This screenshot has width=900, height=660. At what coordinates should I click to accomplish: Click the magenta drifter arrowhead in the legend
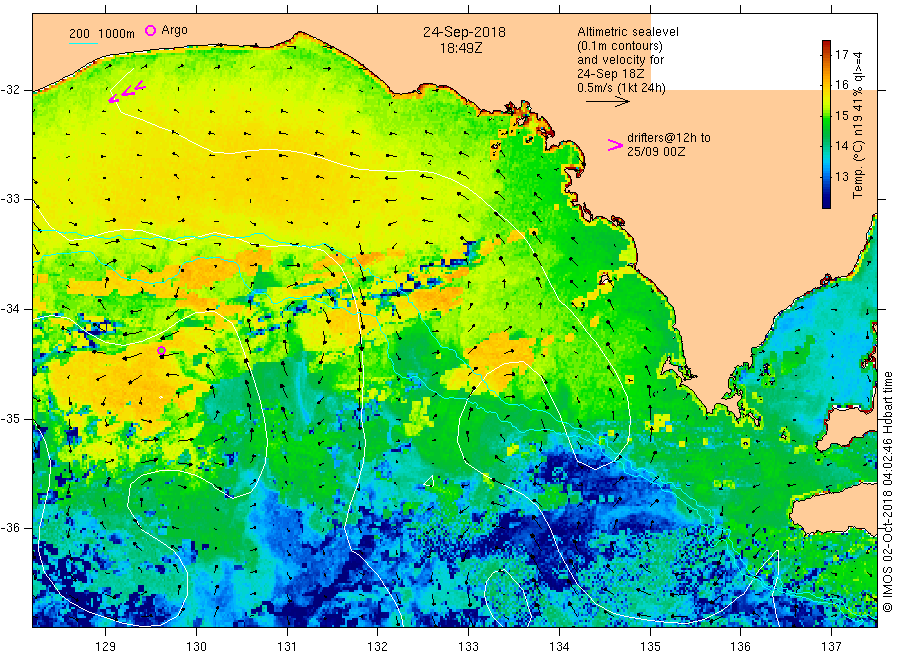[615, 145]
